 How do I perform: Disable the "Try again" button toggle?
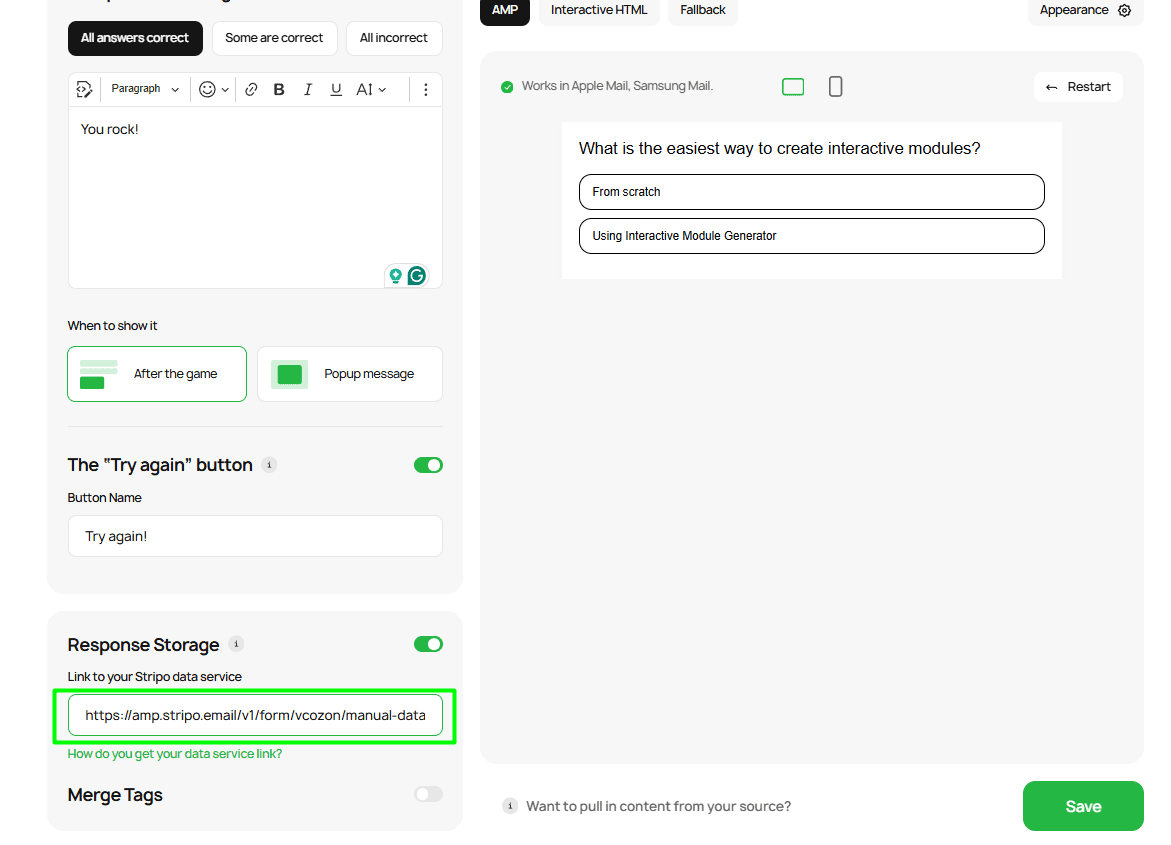(428, 465)
